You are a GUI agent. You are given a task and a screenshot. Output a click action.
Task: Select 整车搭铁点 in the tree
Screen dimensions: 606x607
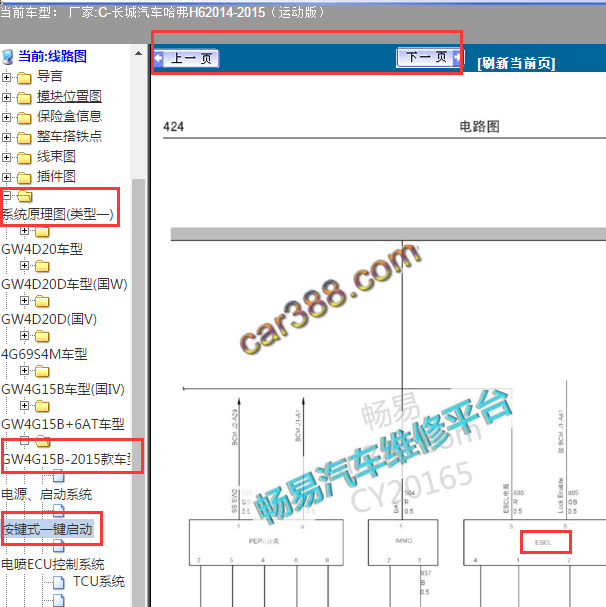(x=69, y=136)
